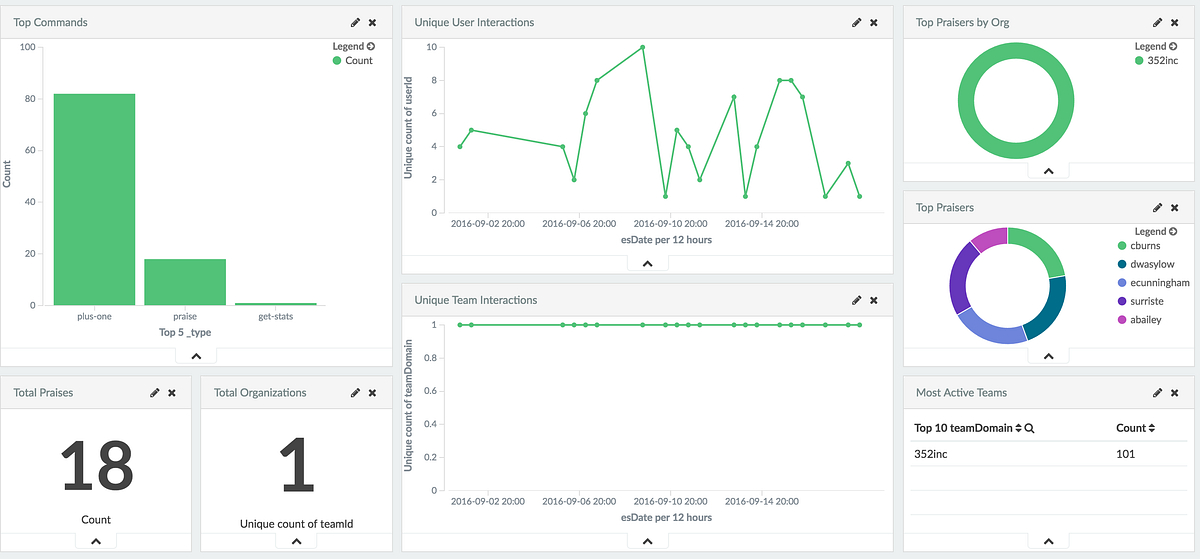Image resolution: width=1200 pixels, height=559 pixels.
Task: Collapse the Top Praisers legend
Action: [1155, 231]
